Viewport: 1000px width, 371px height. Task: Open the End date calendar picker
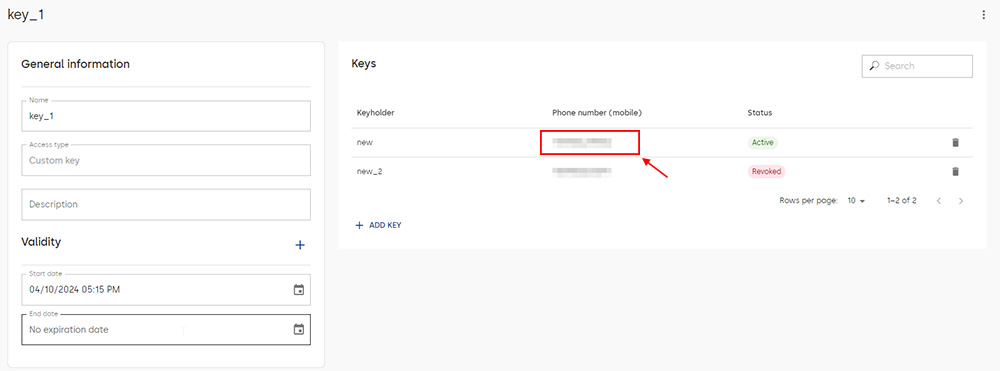298,330
